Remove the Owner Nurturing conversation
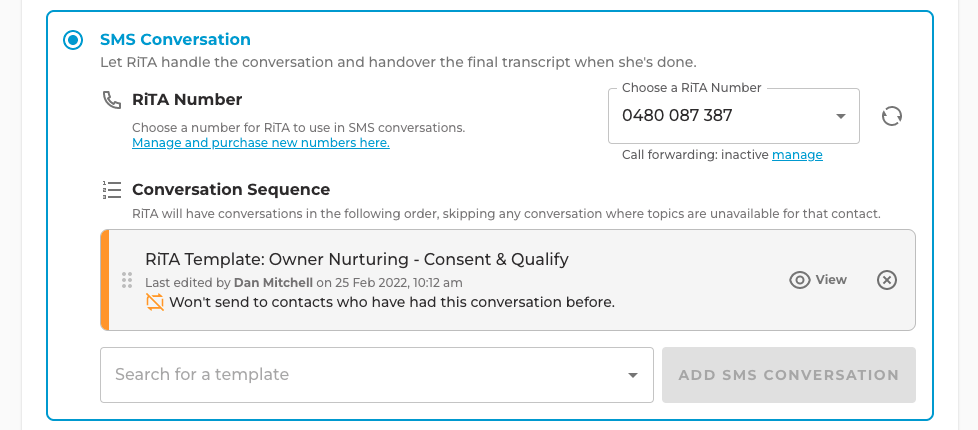Viewport: 978px width, 430px height. coord(886,280)
